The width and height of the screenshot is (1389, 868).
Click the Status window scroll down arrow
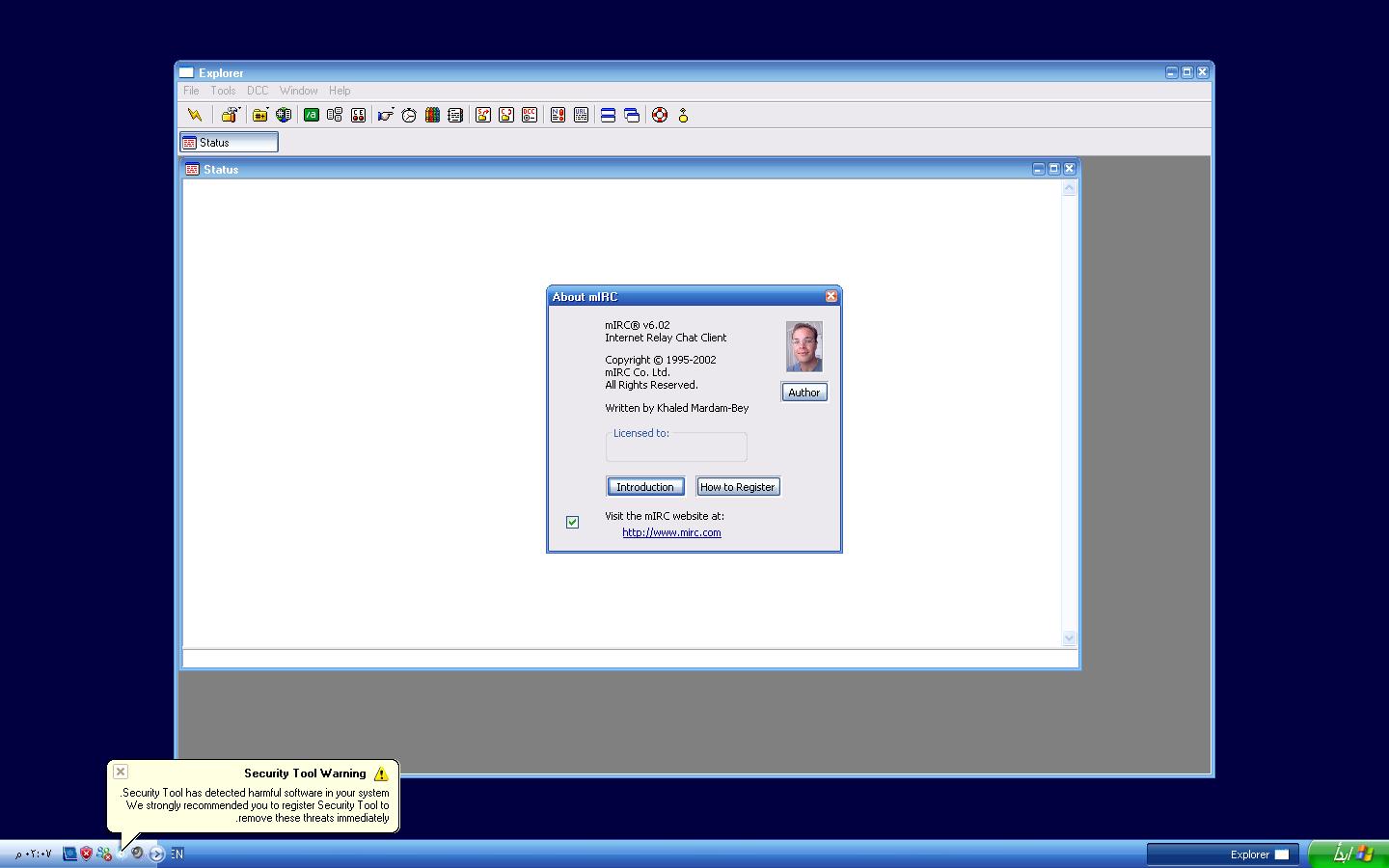pyautogui.click(x=1069, y=638)
